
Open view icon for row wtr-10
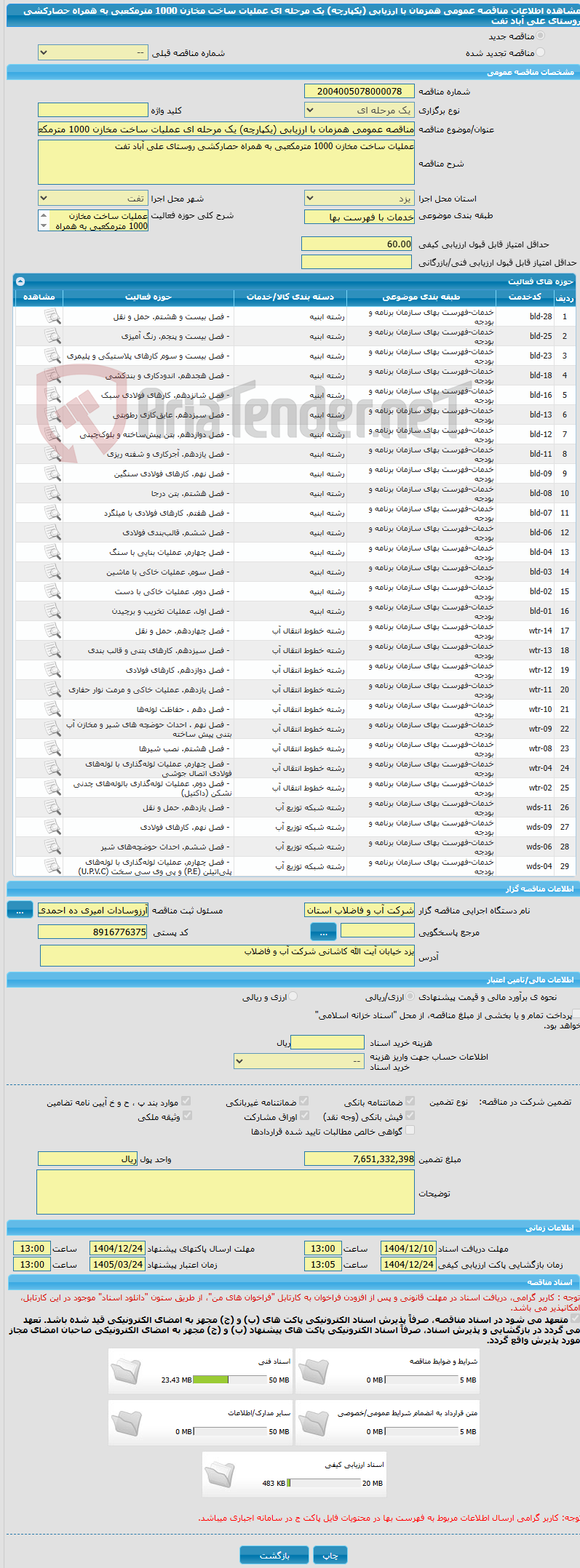[x=52, y=709]
